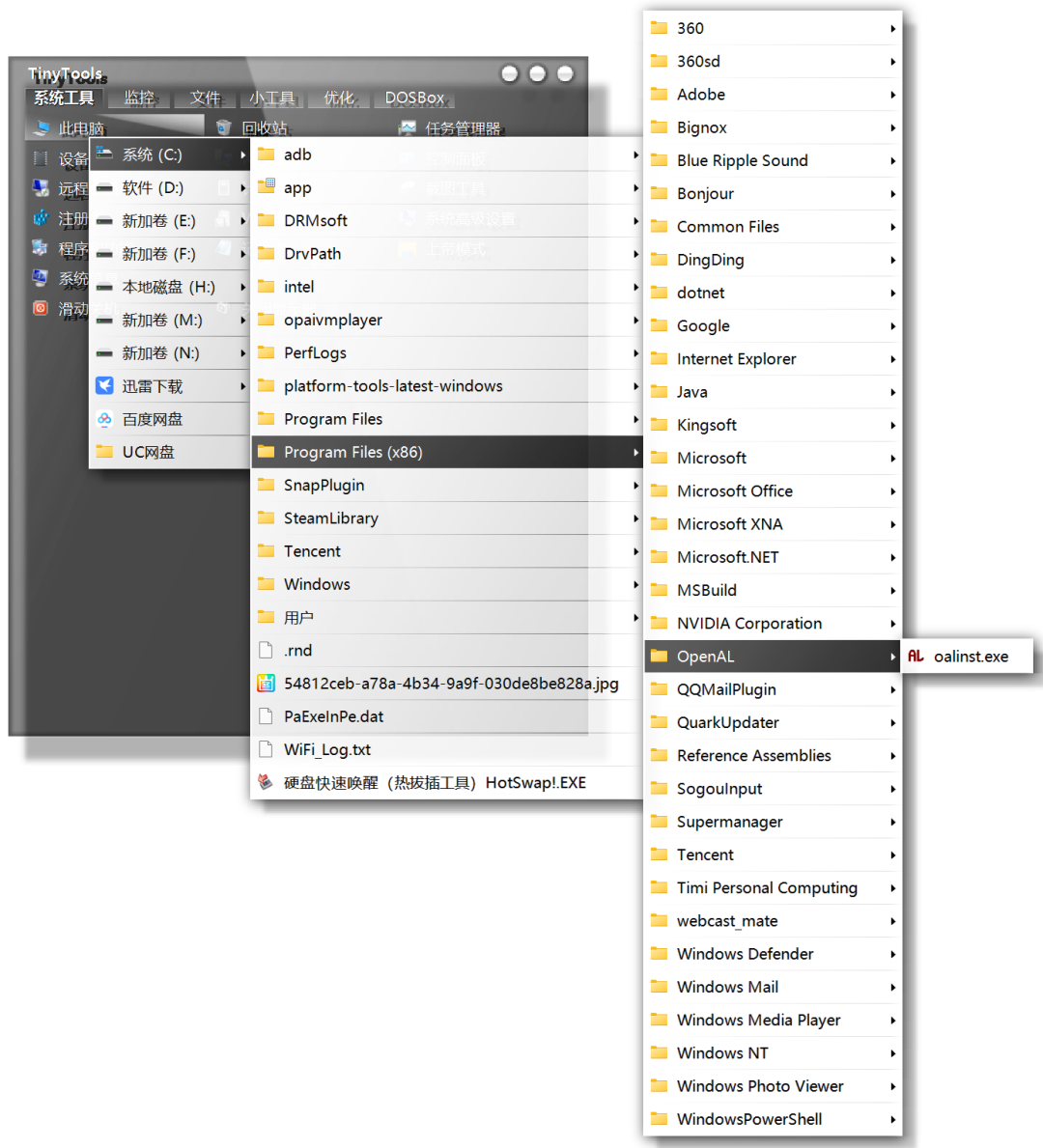
Task: Select the 系统工具 tab
Action: point(65,98)
